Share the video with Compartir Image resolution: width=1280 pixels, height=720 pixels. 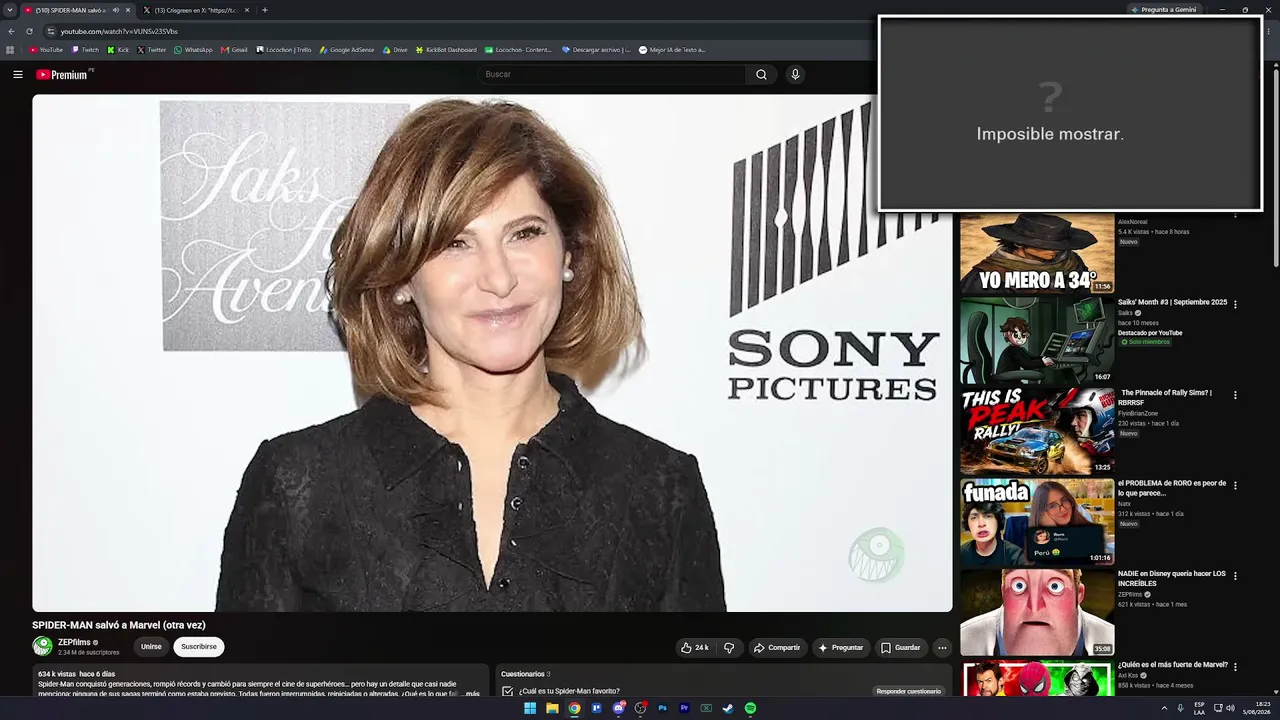point(777,648)
